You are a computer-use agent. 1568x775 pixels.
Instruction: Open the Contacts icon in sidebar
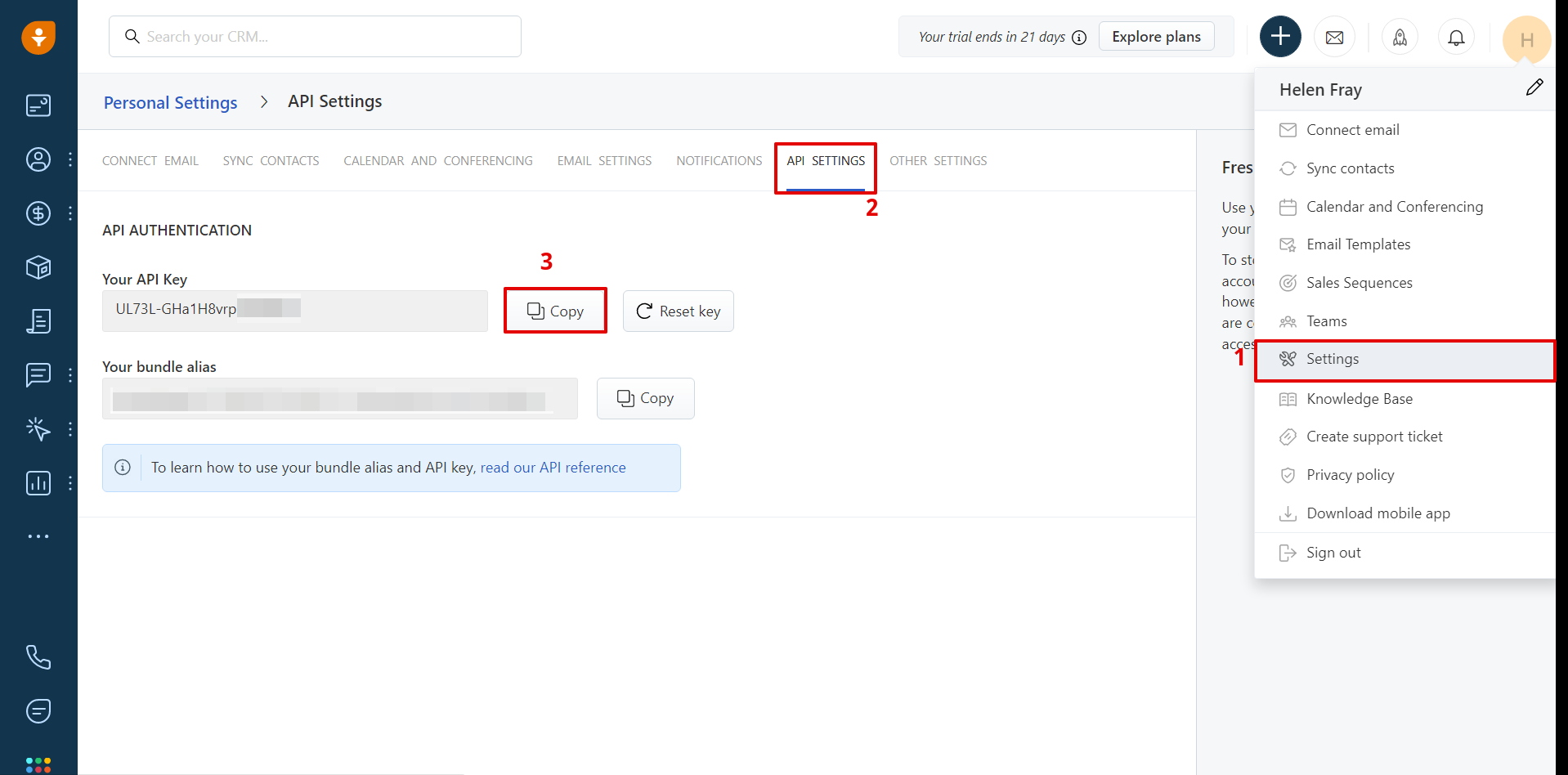[x=38, y=159]
